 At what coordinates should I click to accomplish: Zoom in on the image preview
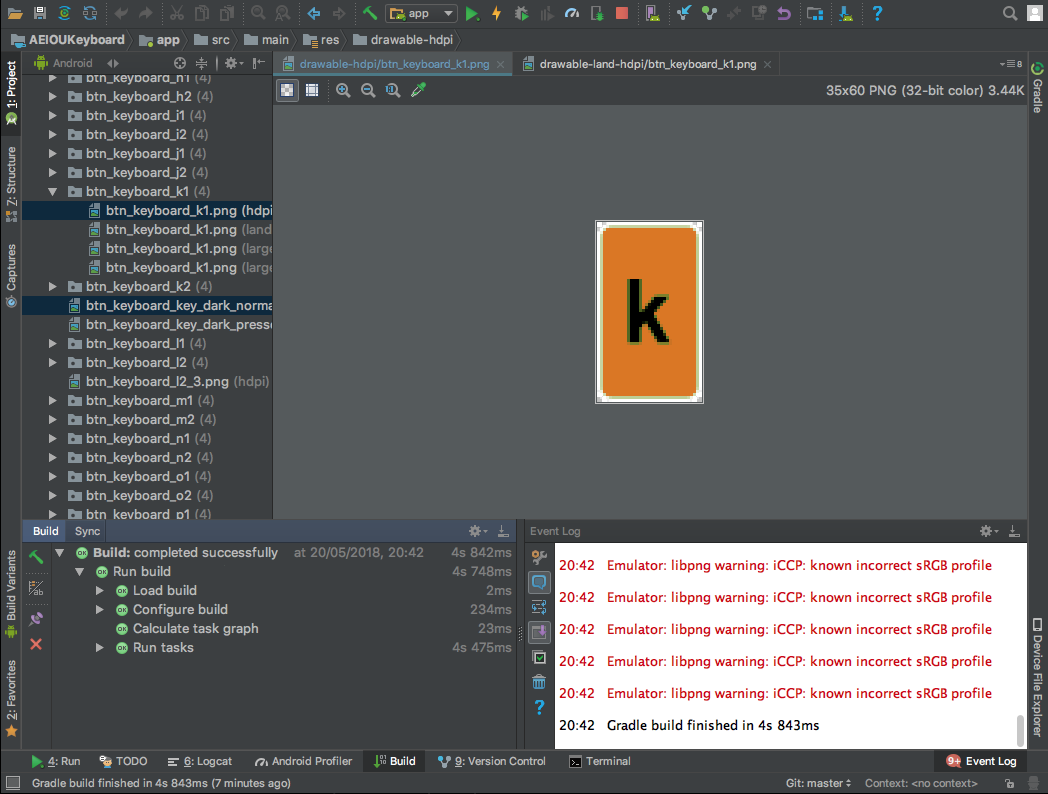coord(343,90)
